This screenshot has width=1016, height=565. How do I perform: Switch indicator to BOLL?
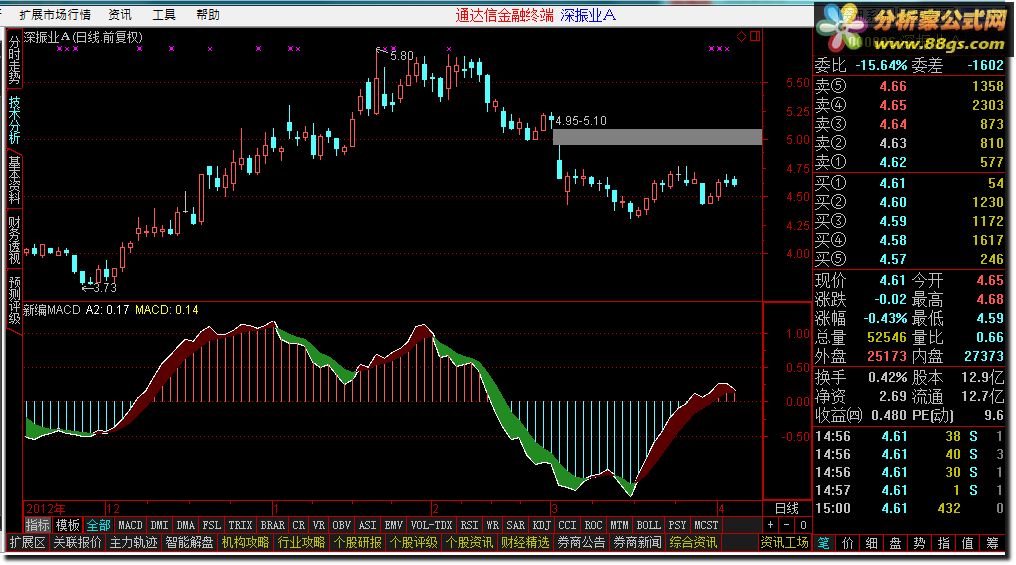point(649,525)
